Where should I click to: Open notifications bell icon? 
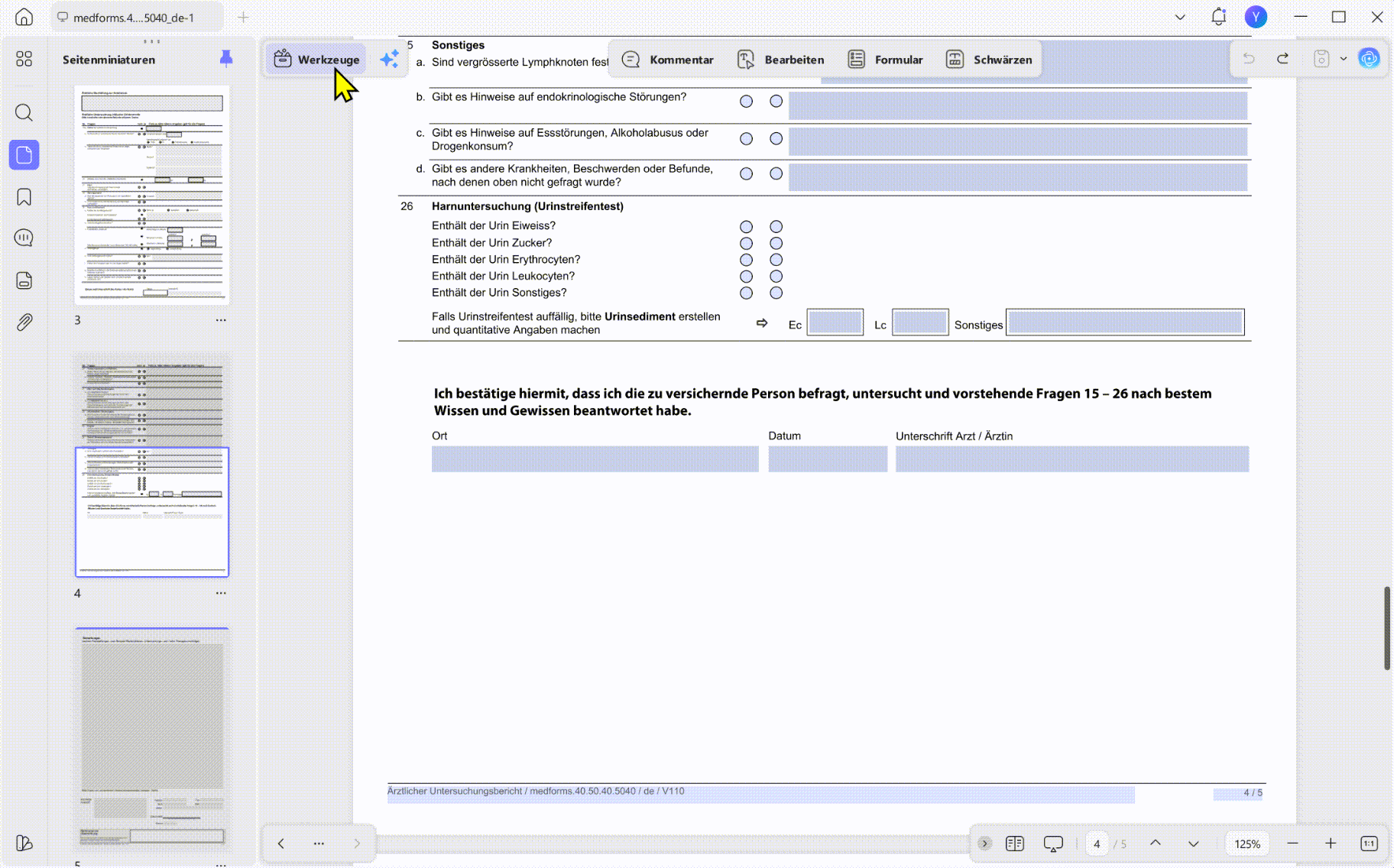1218,17
